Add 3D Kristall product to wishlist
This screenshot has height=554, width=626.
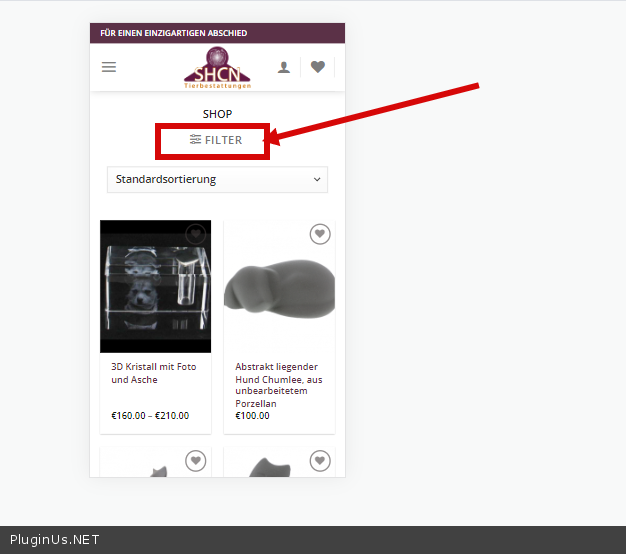(196, 234)
